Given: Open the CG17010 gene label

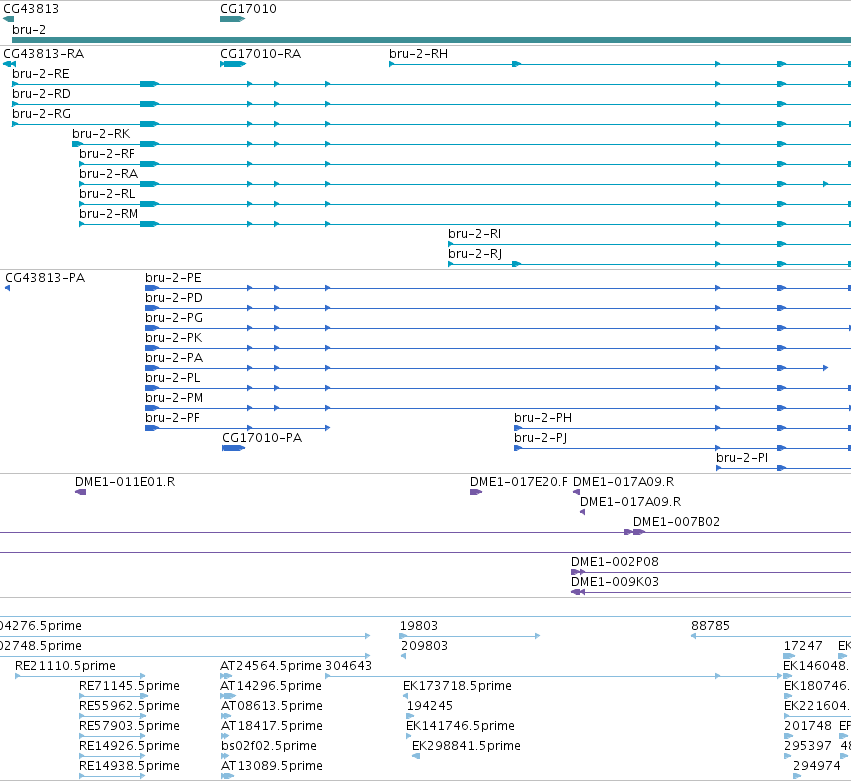Looking at the screenshot, I should coord(248,9).
